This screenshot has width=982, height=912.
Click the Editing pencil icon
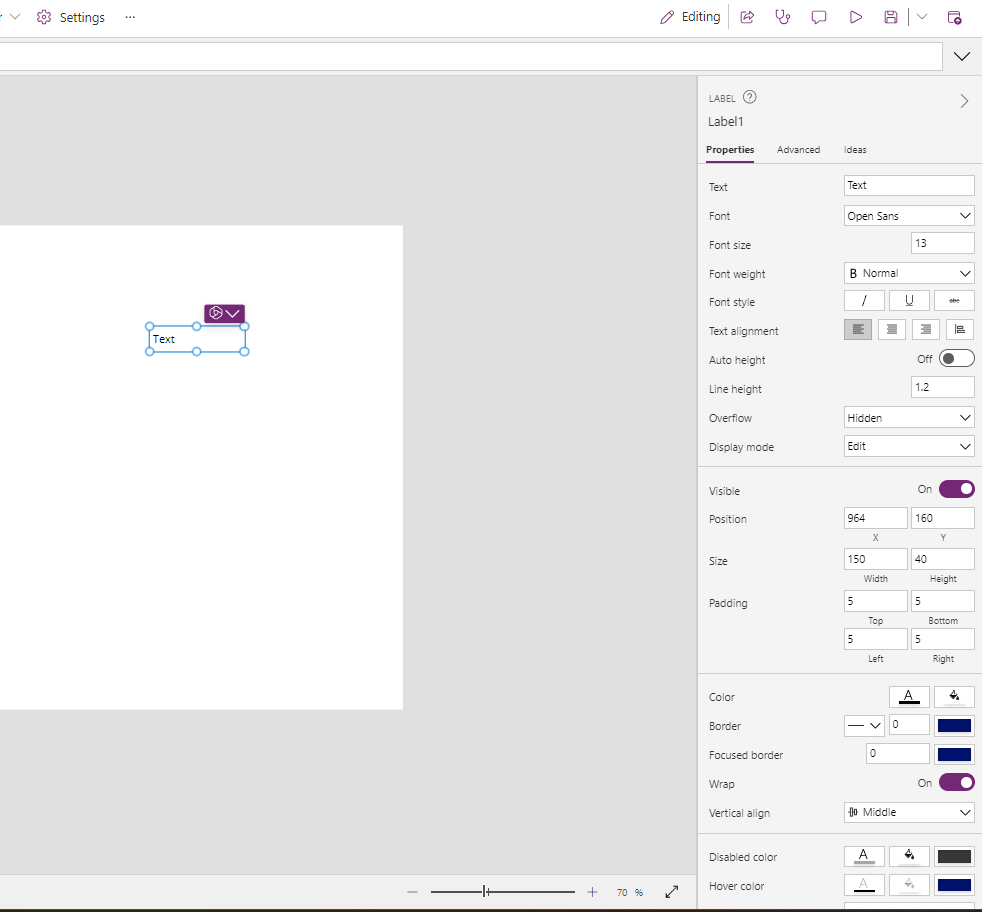pos(667,17)
